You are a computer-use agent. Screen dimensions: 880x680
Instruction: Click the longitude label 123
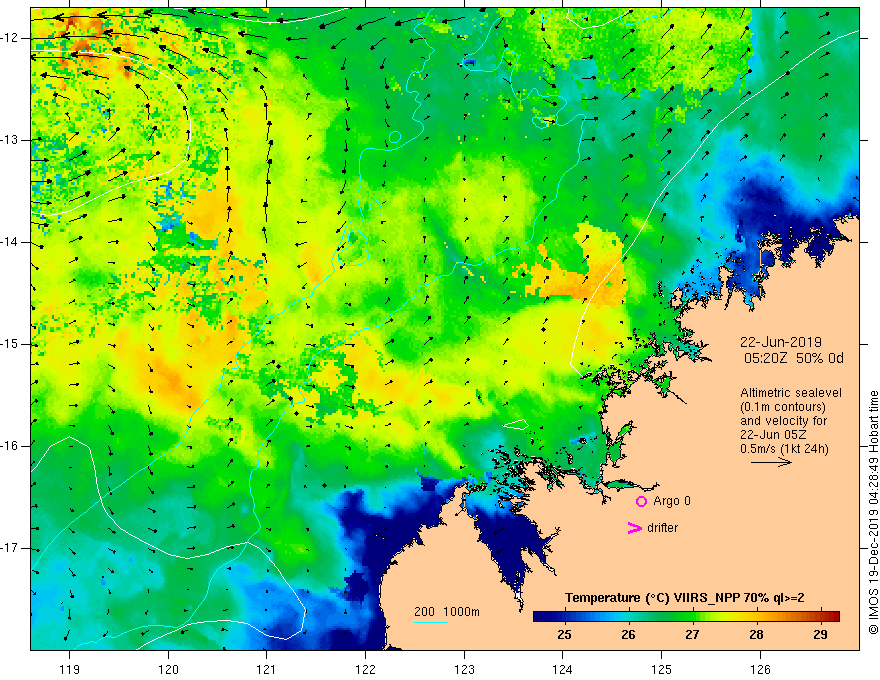tap(464, 669)
